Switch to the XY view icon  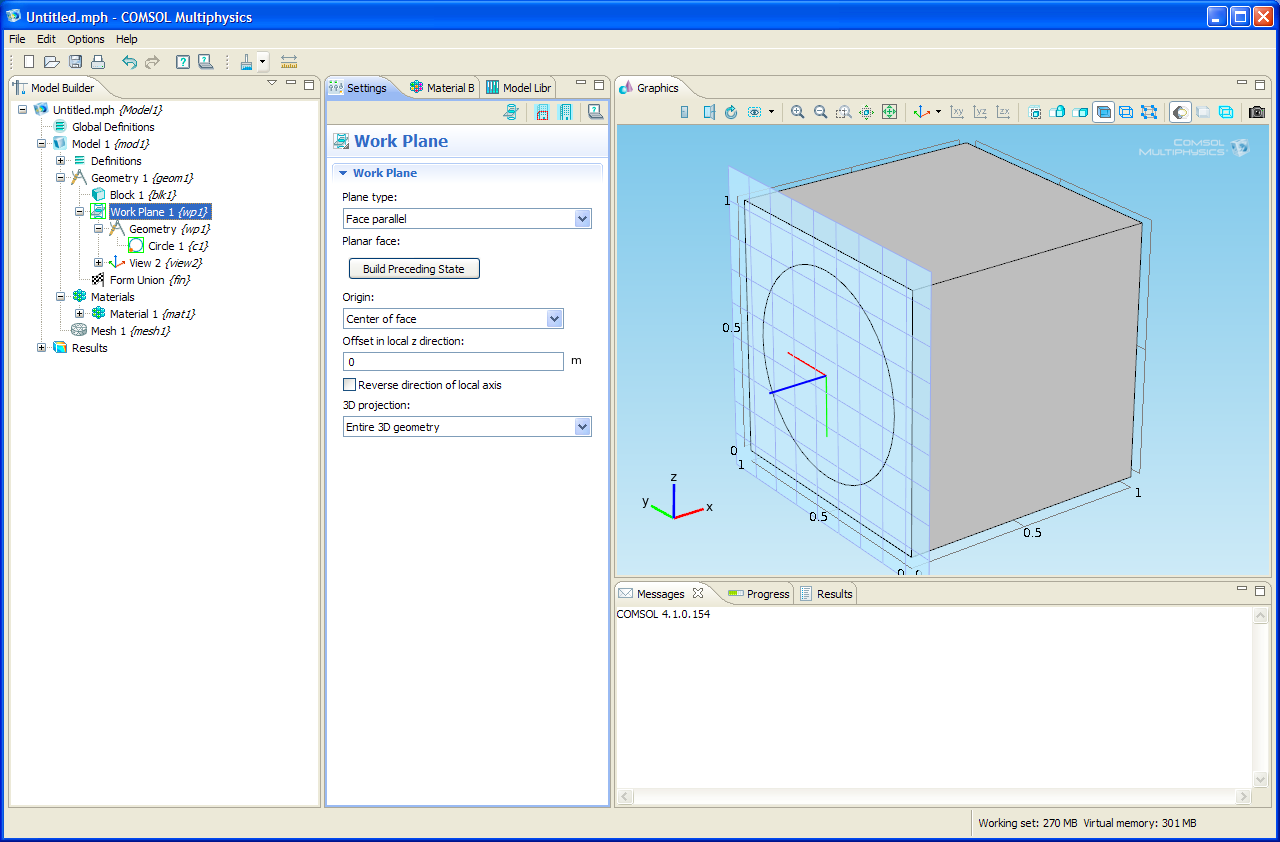coord(957,112)
